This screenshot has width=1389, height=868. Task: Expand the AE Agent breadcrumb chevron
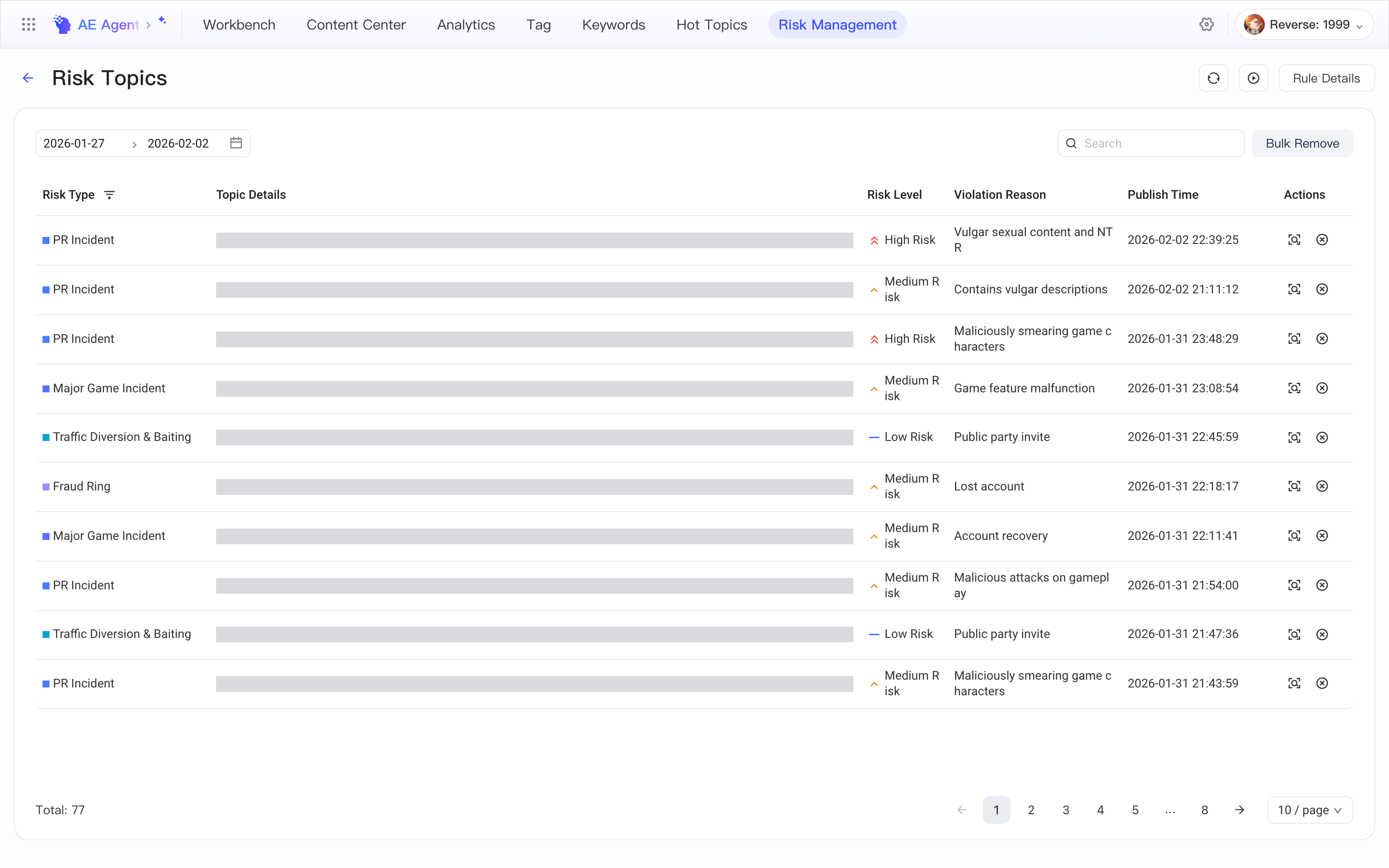pyautogui.click(x=148, y=25)
